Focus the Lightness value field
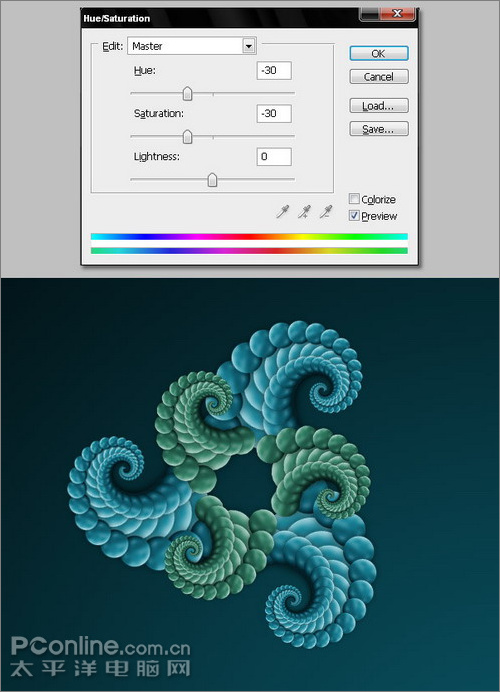This screenshot has width=500, height=692. [x=274, y=157]
